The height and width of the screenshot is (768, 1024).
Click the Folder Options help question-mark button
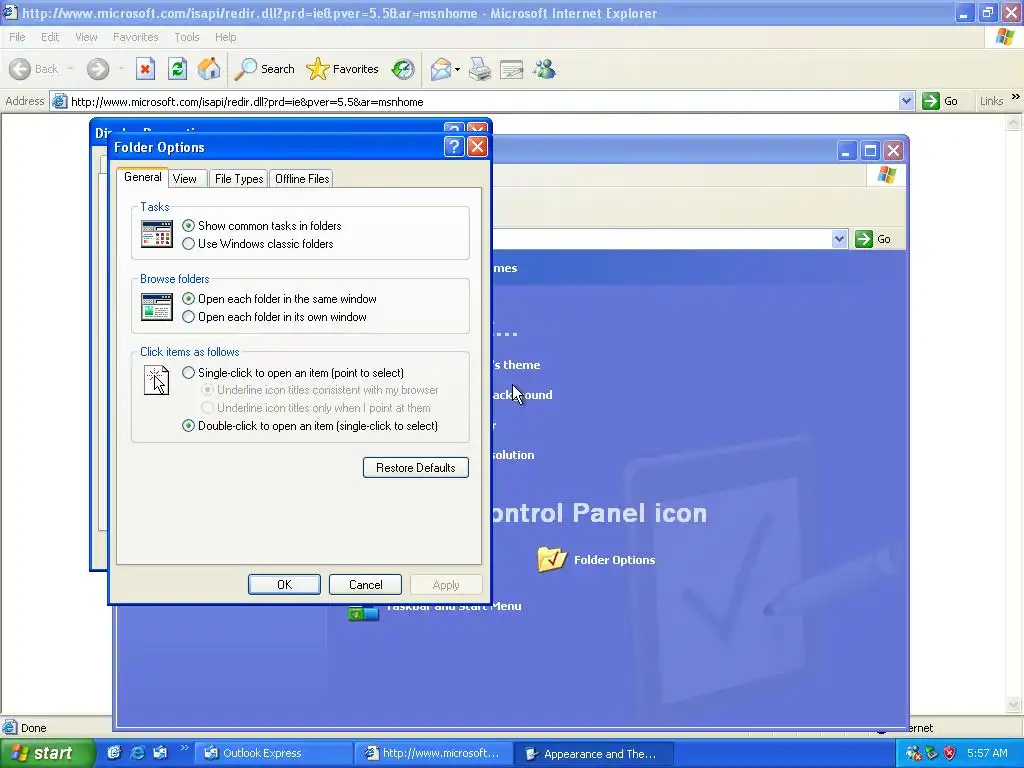pyautogui.click(x=454, y=147)
